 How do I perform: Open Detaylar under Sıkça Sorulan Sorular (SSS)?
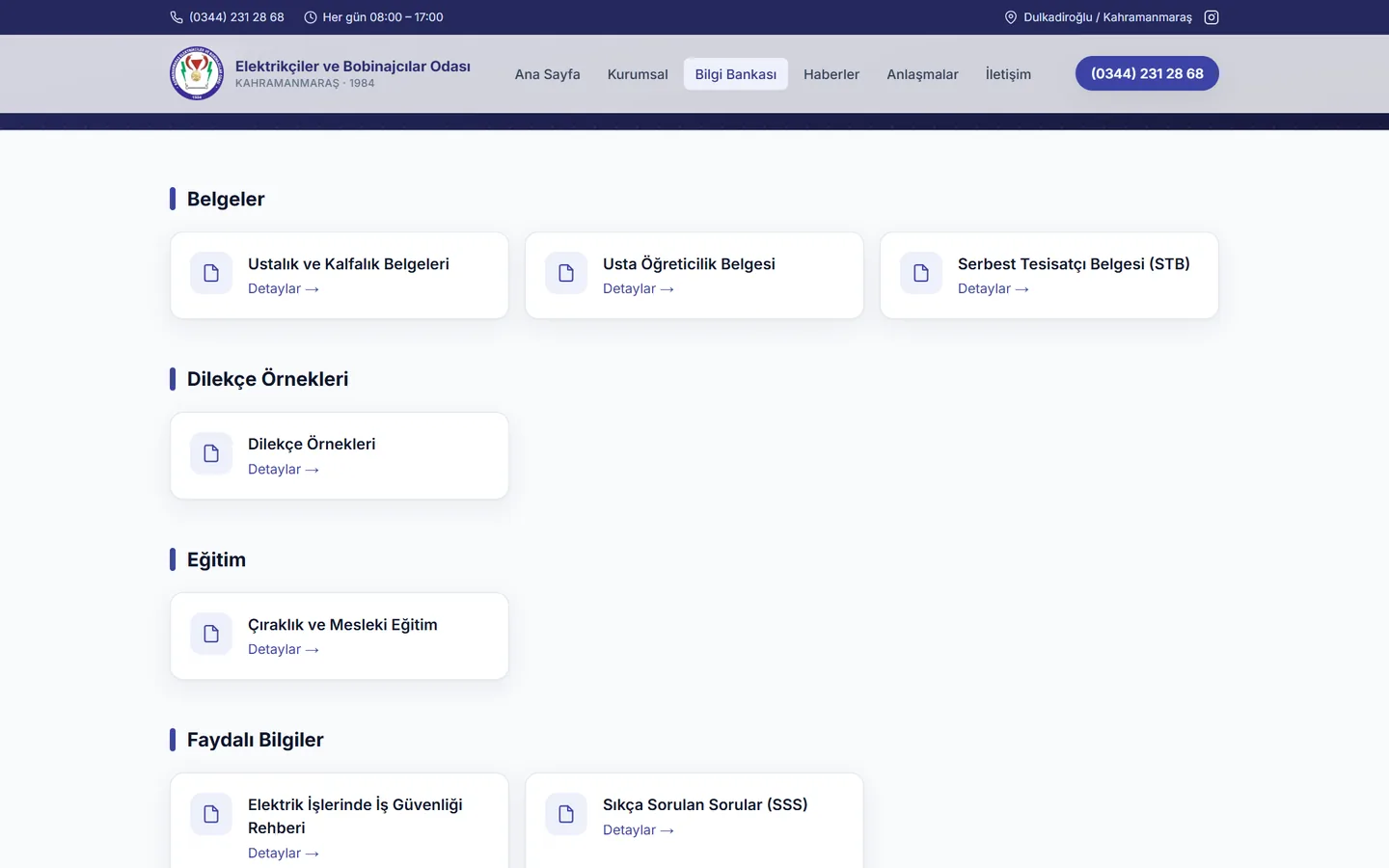pyautogui.click(x=639, y=829)
